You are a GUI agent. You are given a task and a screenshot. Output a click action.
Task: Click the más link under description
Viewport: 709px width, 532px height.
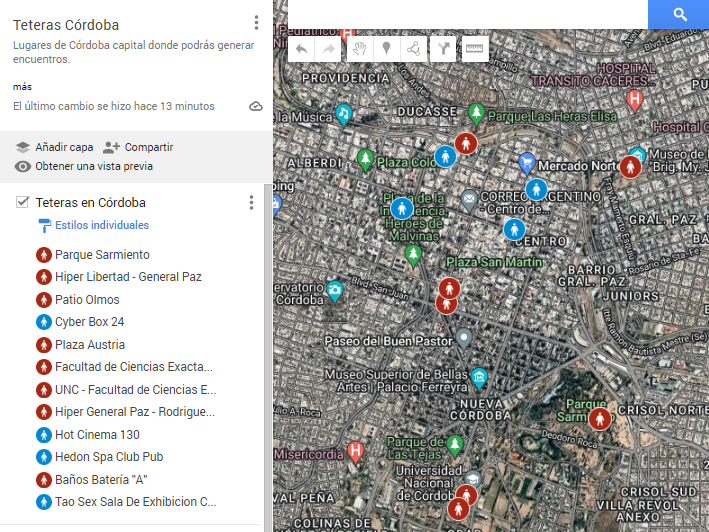22,87
